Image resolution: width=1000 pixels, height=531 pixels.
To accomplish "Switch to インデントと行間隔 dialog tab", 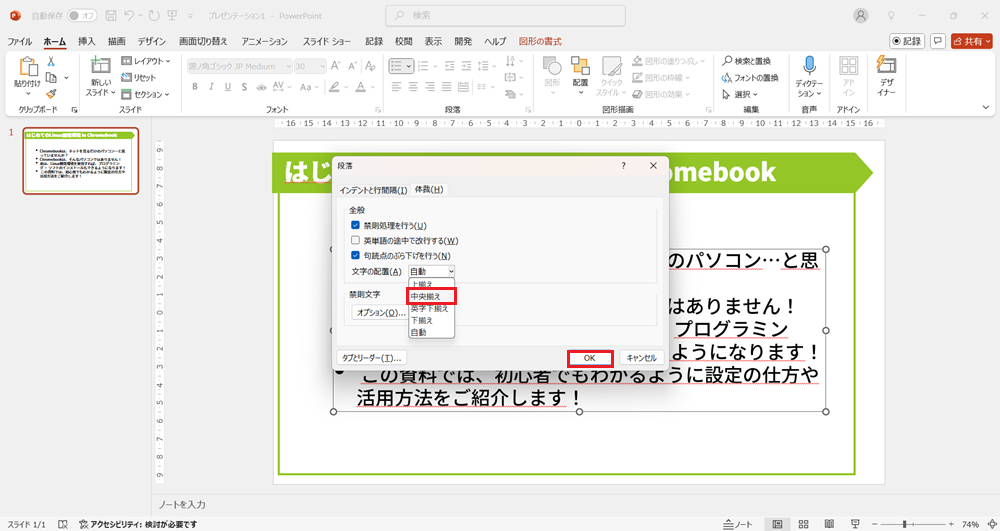I will point(373,190).
